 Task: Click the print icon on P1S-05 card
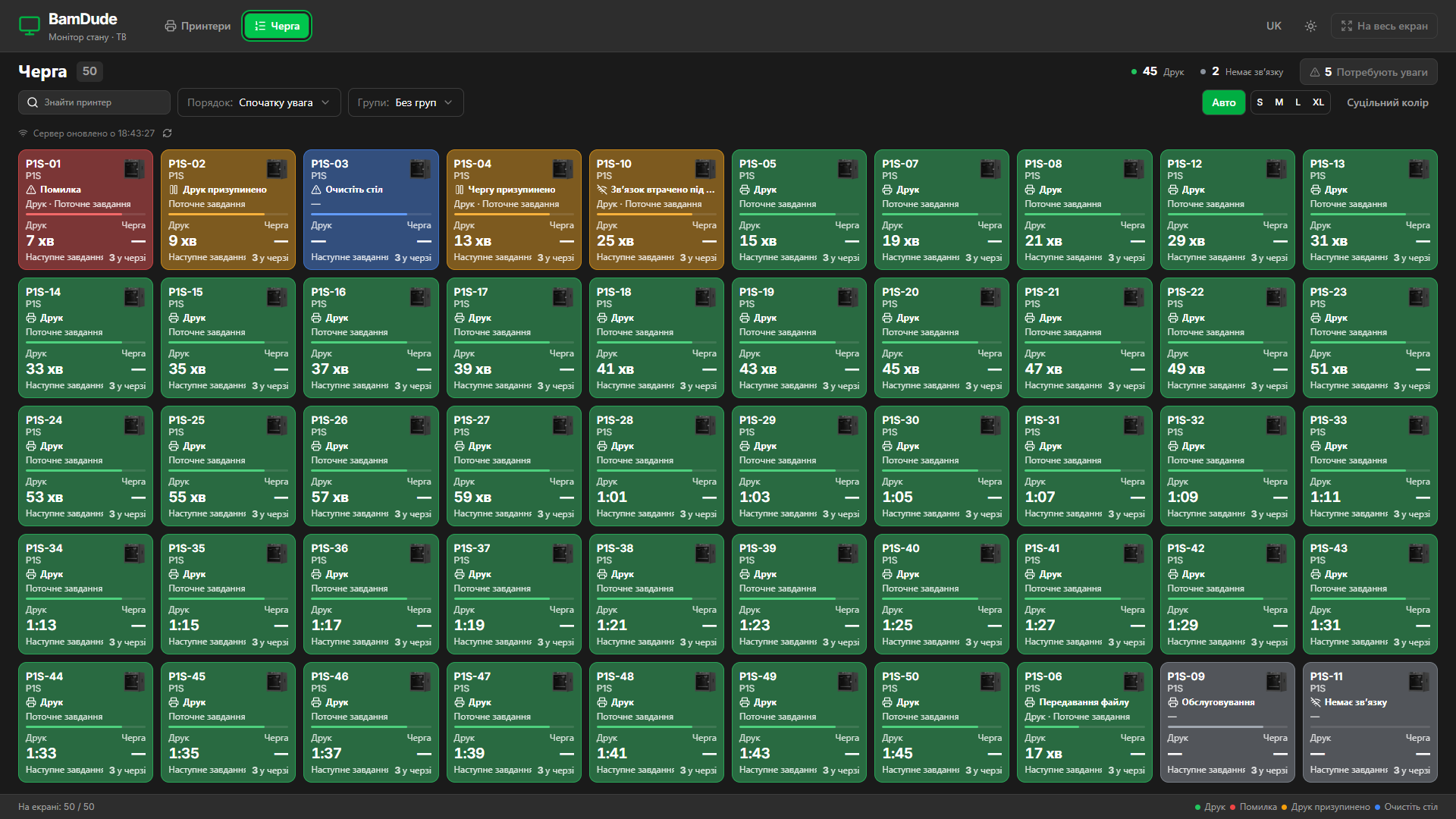(x=745, y=190)
